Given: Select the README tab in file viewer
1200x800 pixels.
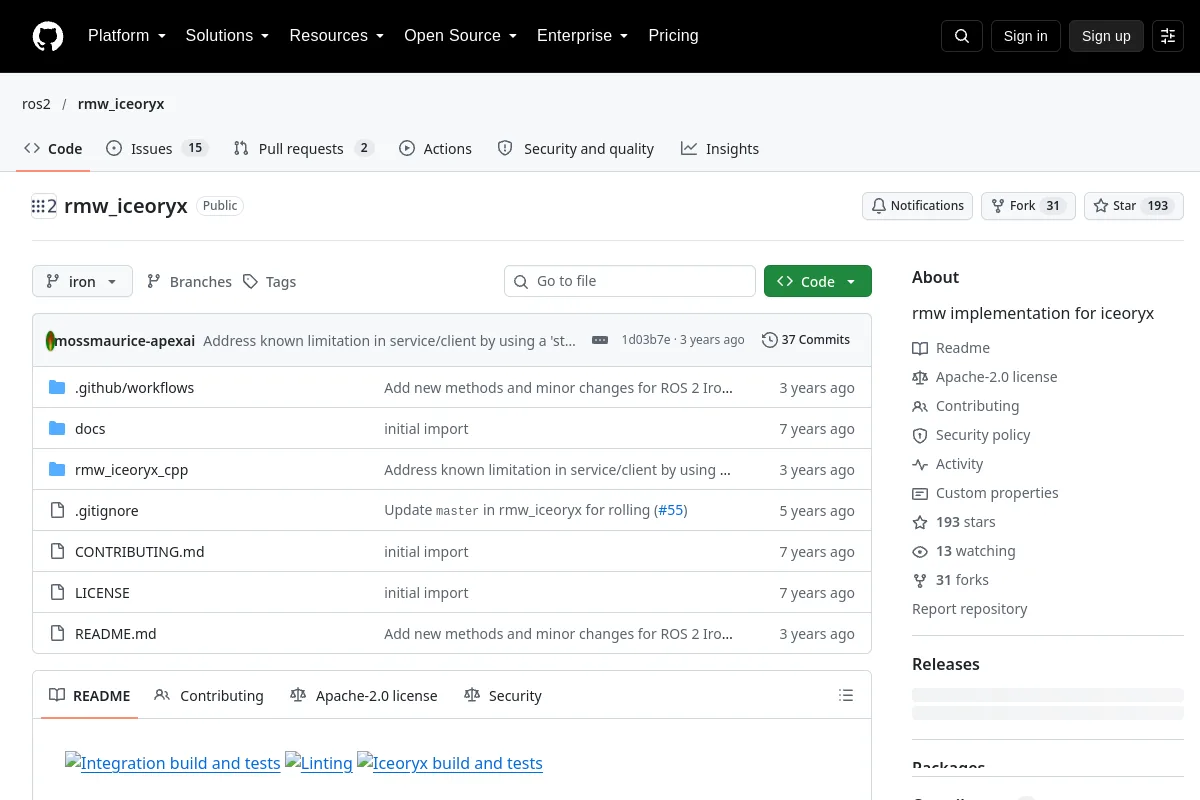Looking at the screenshot, I should (90, 695).
